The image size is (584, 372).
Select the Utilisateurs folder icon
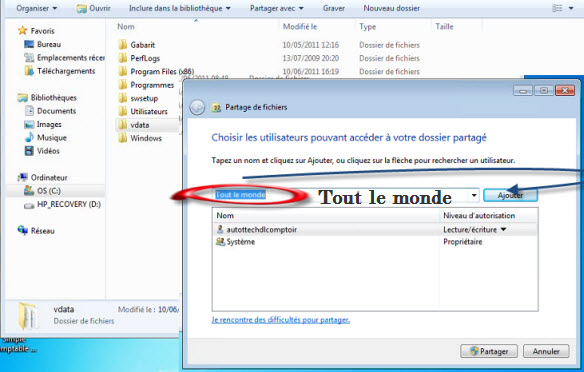123,111
